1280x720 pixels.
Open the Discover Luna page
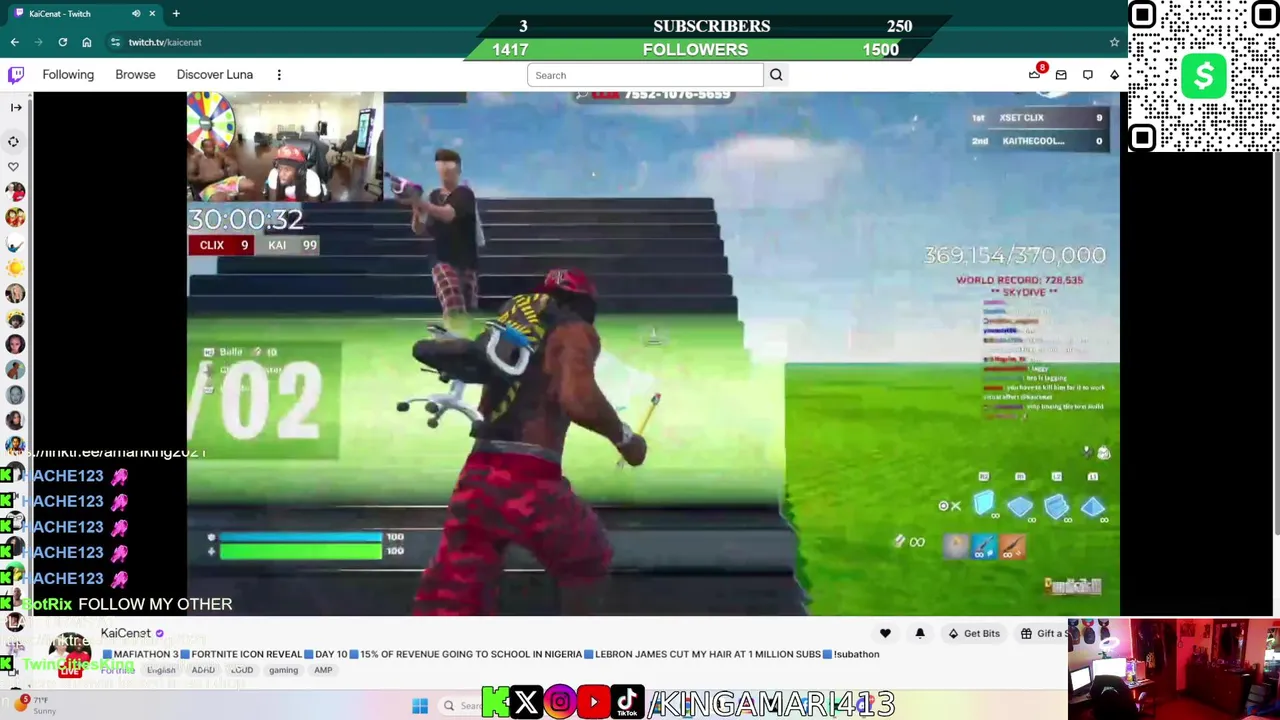point(215,75)
